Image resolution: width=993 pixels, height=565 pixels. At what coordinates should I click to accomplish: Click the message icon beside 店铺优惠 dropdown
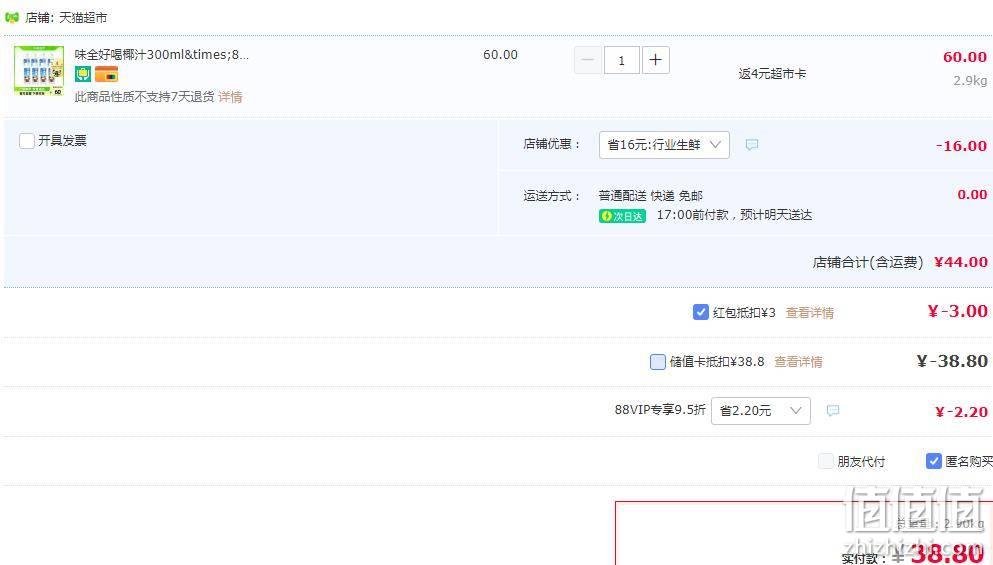coord(752,145)
